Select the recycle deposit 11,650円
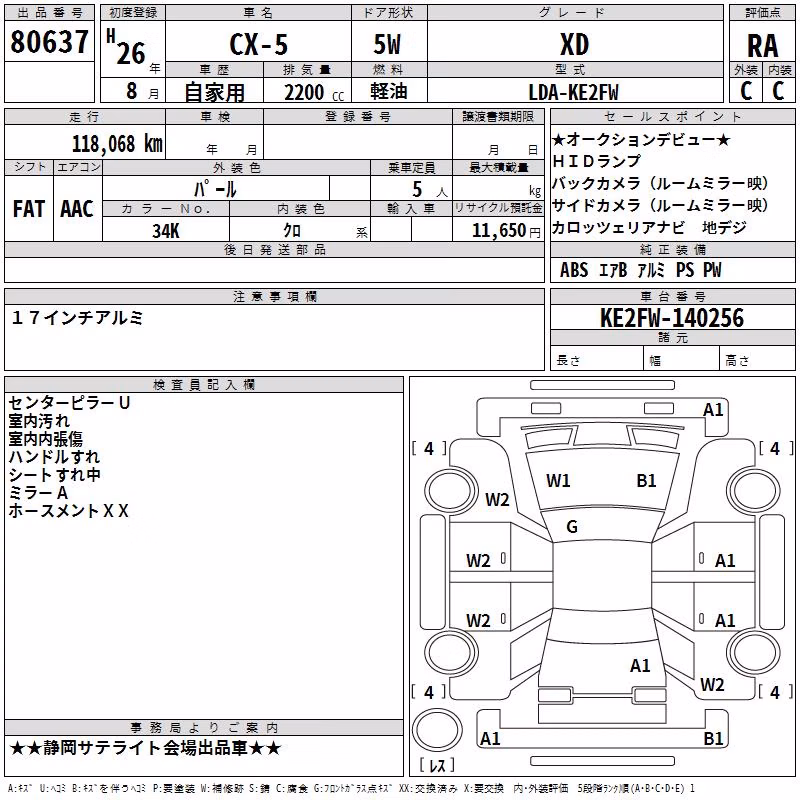Viewport: 800px width, 800px height. (506, 231)
